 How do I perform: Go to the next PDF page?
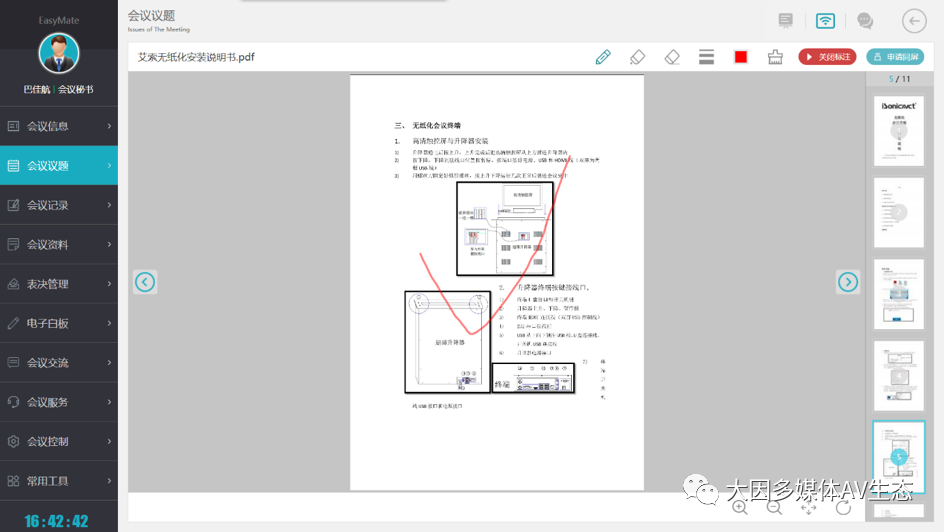pos(848,282)
